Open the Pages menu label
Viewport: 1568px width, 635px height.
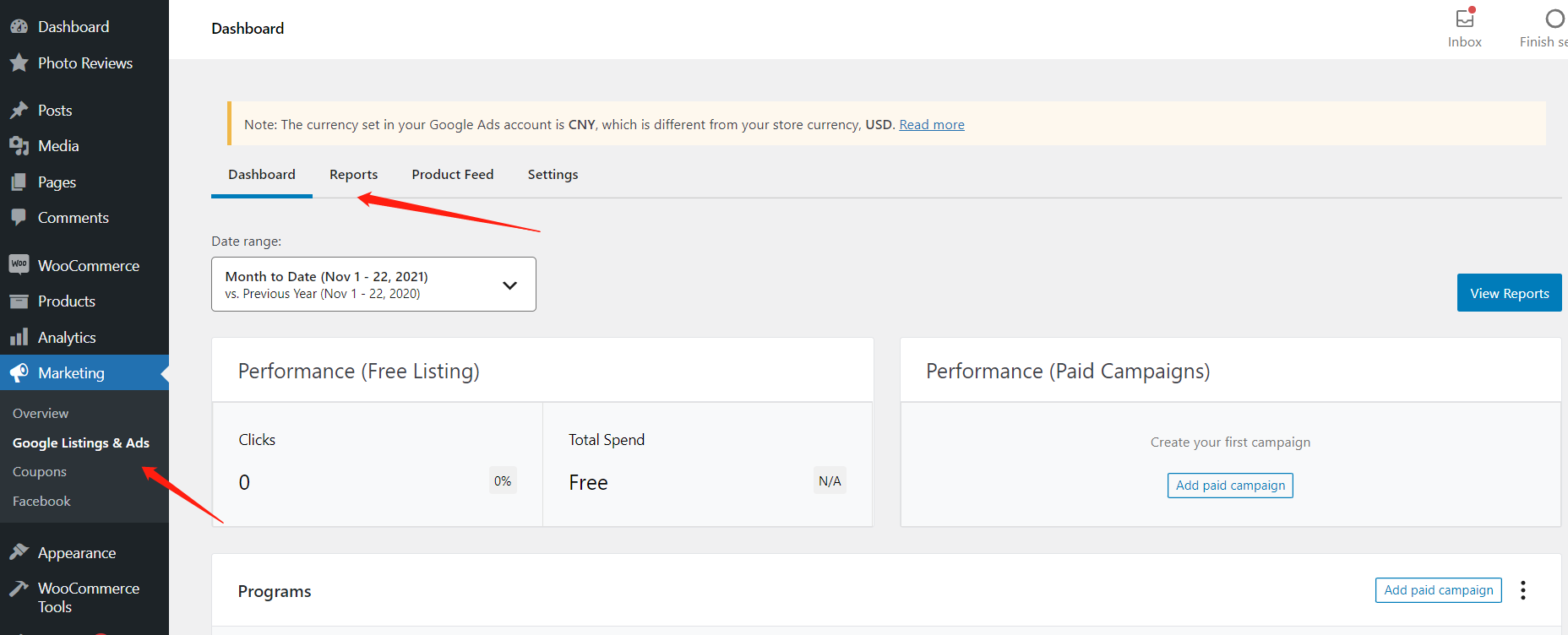(57, 182)
